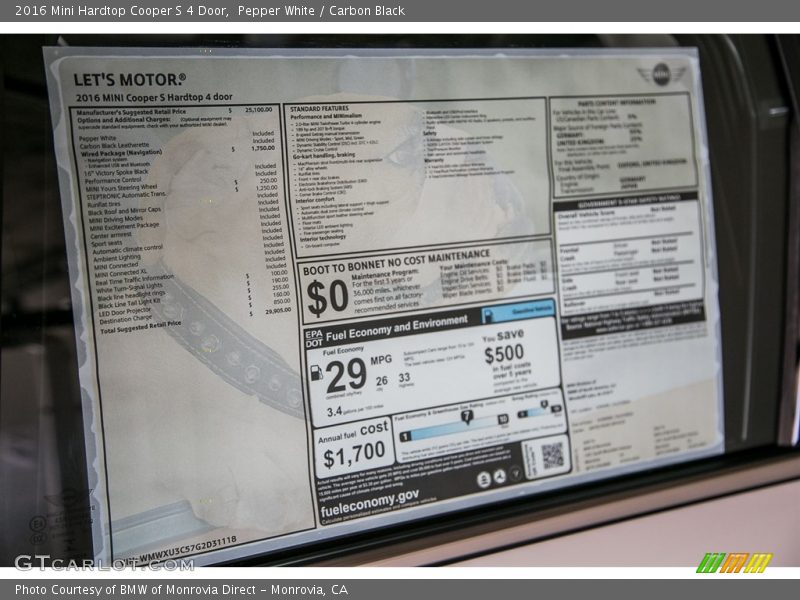800x600 pixels.
Task: Select the smog rating slider on the label
Action: [539, 411]
